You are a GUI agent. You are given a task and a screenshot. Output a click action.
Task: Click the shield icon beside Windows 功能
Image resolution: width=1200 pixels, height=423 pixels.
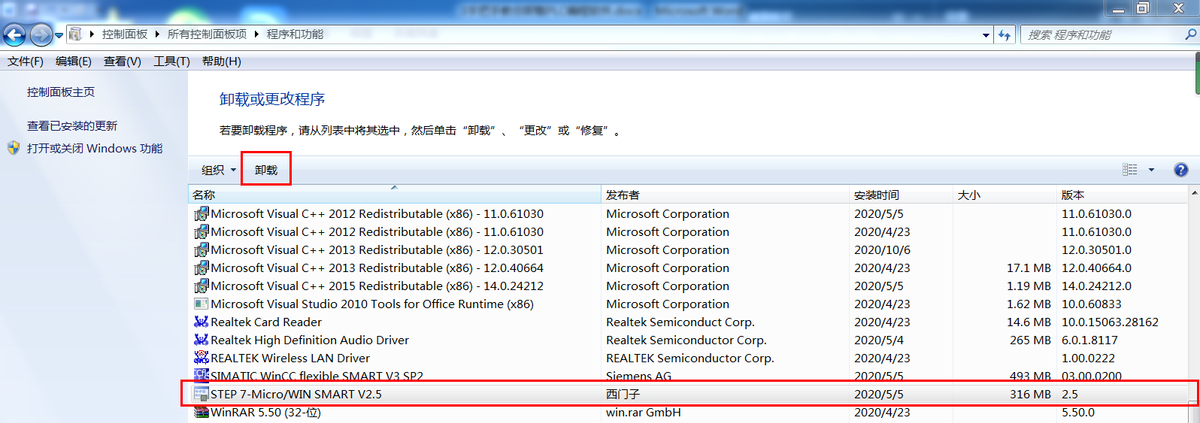(x=14, y=148)
